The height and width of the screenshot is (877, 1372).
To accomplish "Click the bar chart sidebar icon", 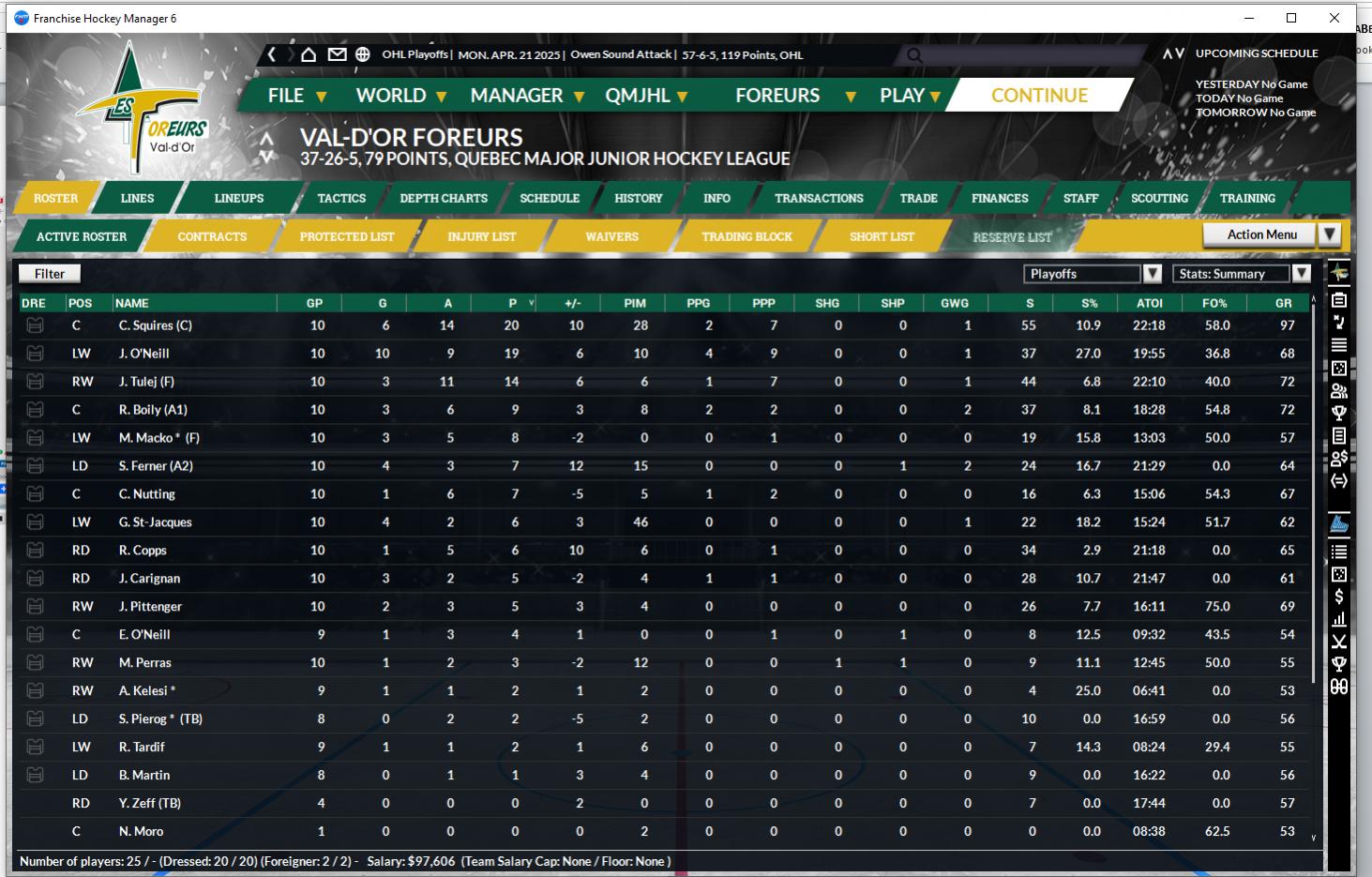I will [x=1339, y=619].
